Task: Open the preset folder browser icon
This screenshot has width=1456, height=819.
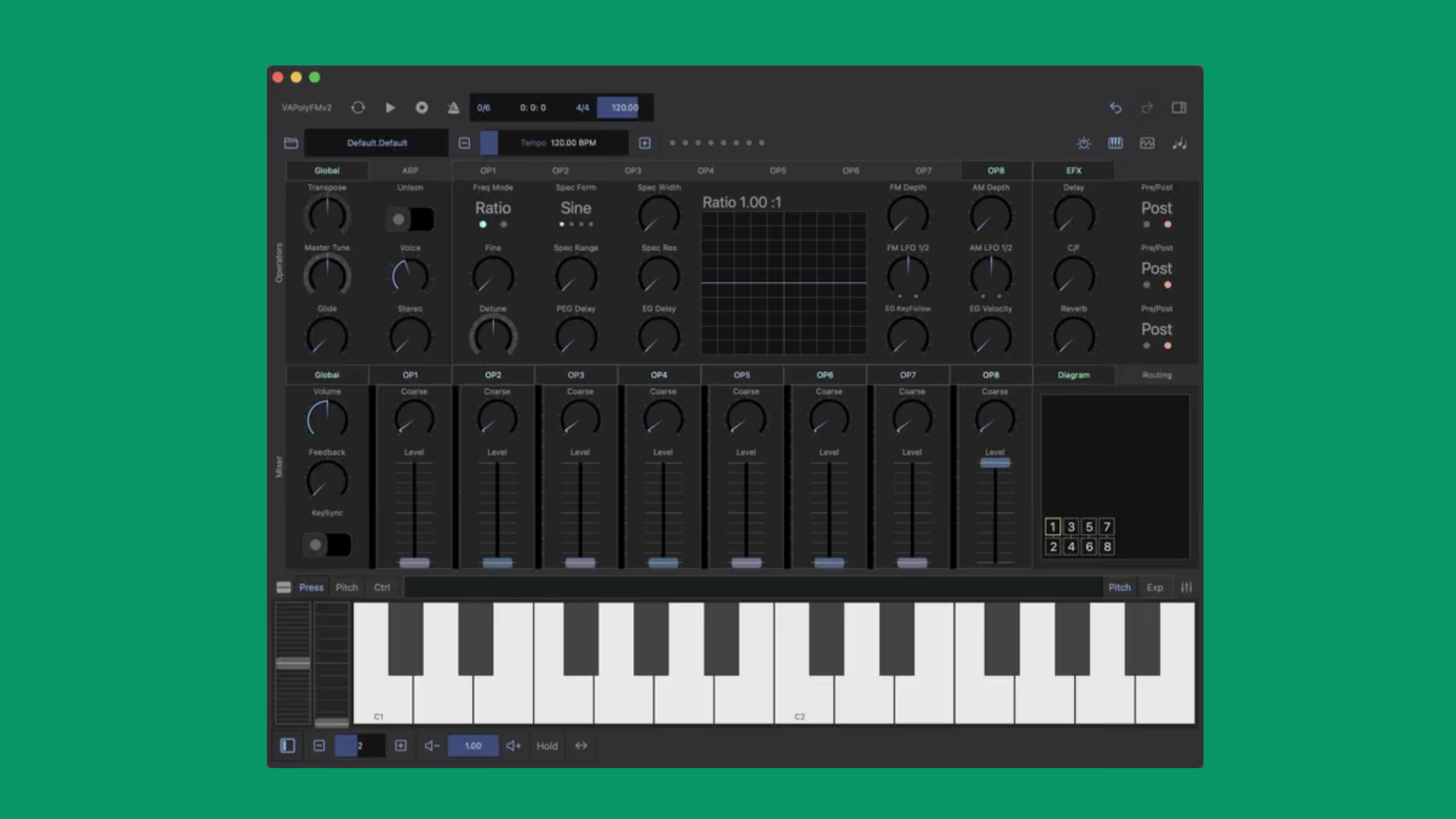Action: click(x=291, y=143)
